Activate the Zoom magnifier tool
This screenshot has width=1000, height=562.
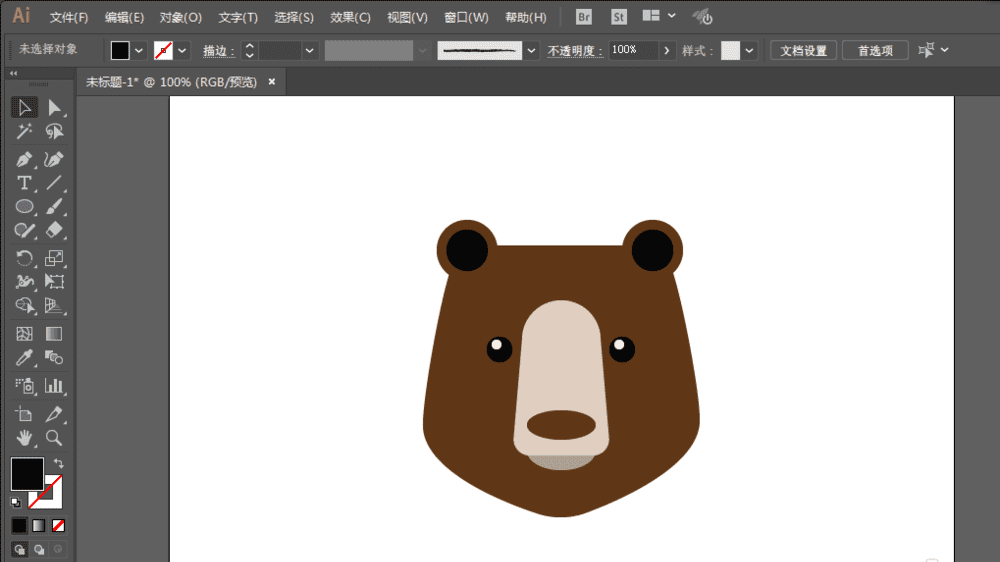click(54, 438)
